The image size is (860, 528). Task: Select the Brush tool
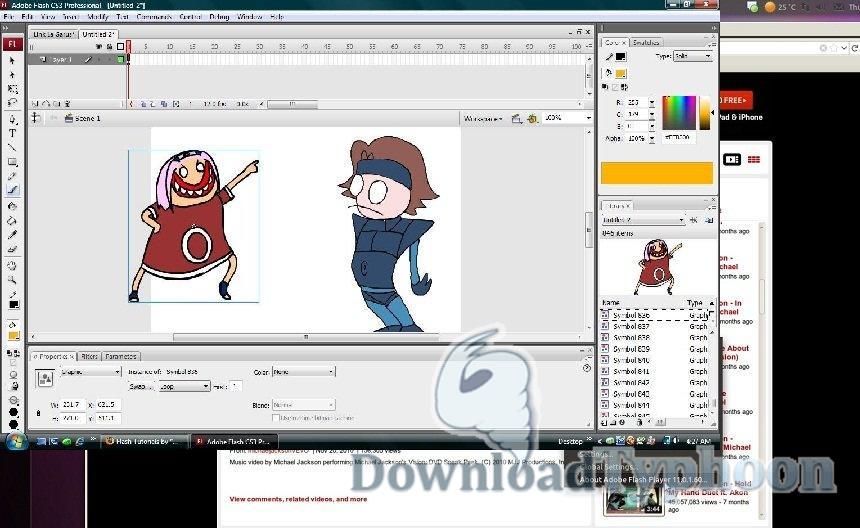pyautogui.click(x=13, y=190)
